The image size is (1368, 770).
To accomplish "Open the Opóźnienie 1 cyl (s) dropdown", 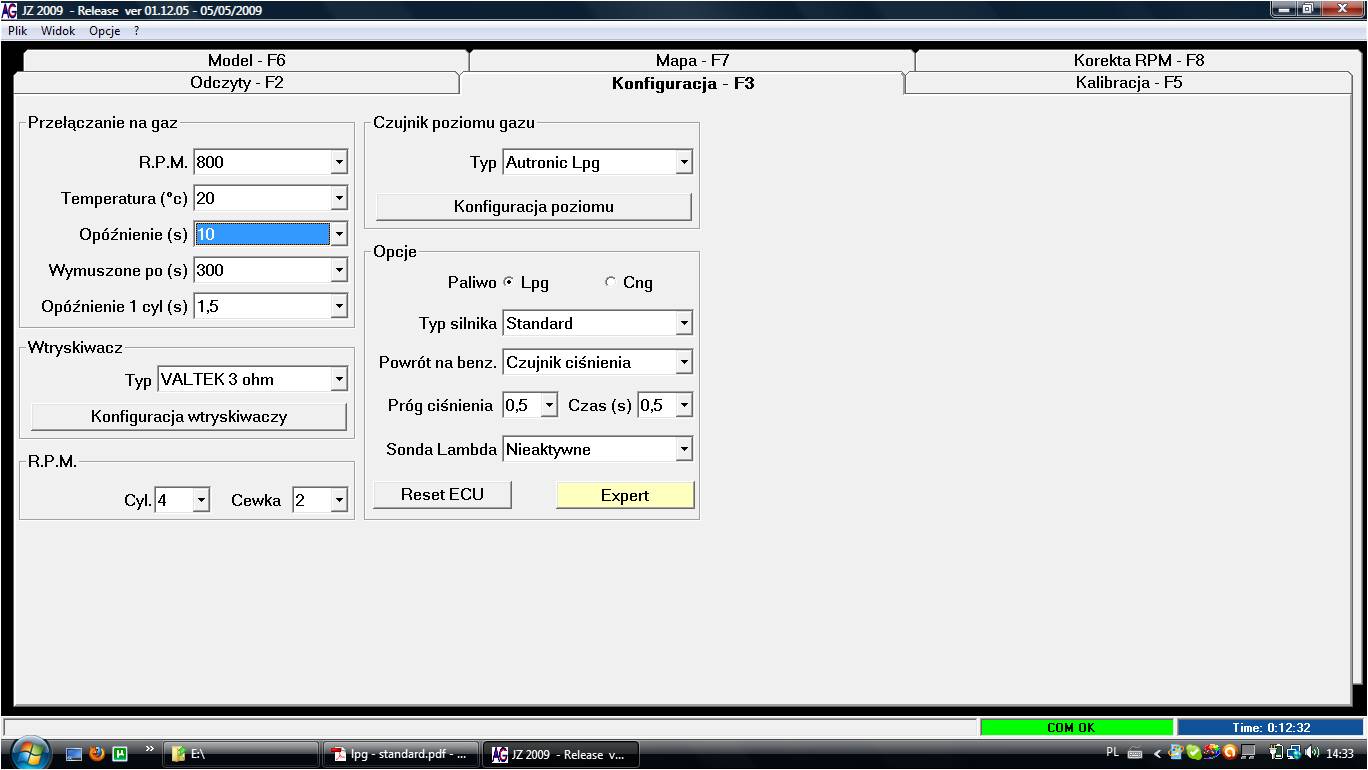I will (x=339, y=306).
